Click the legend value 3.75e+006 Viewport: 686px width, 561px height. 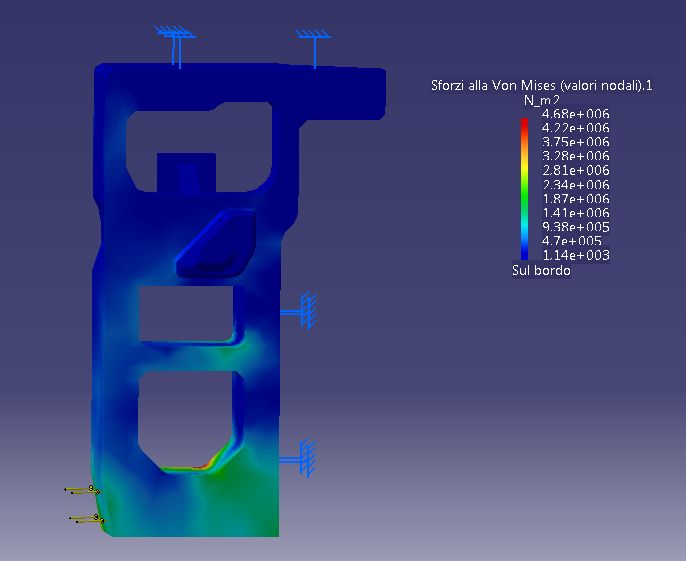tap(575, 142)
